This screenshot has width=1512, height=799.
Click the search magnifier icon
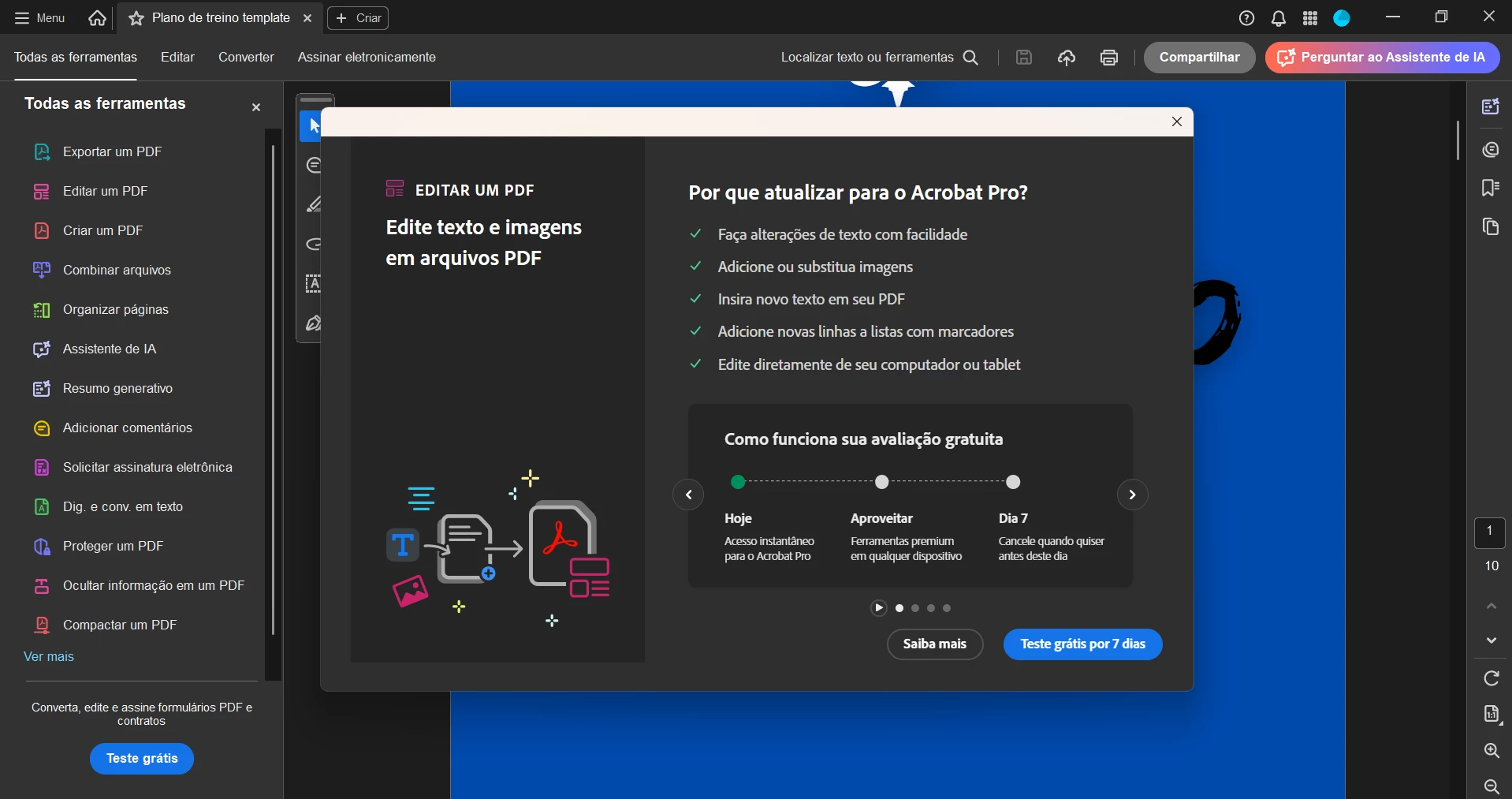tap(971, 58)
